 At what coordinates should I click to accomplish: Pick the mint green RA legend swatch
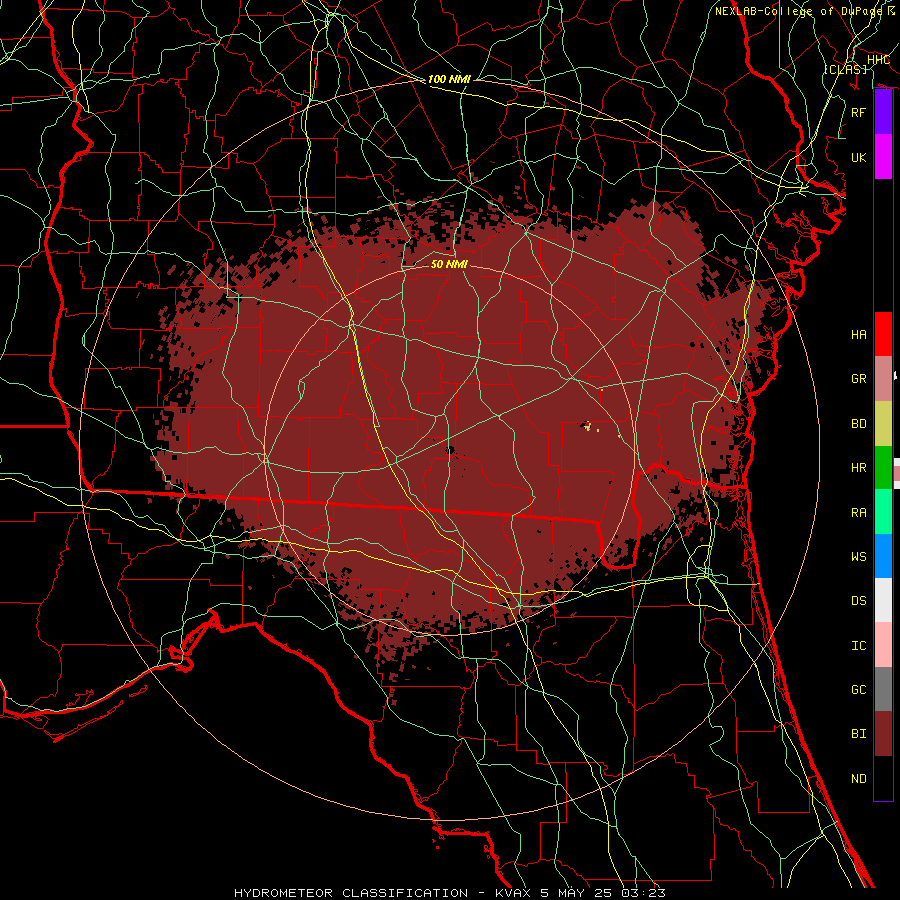pyautogui.click(x=883, y=512)
